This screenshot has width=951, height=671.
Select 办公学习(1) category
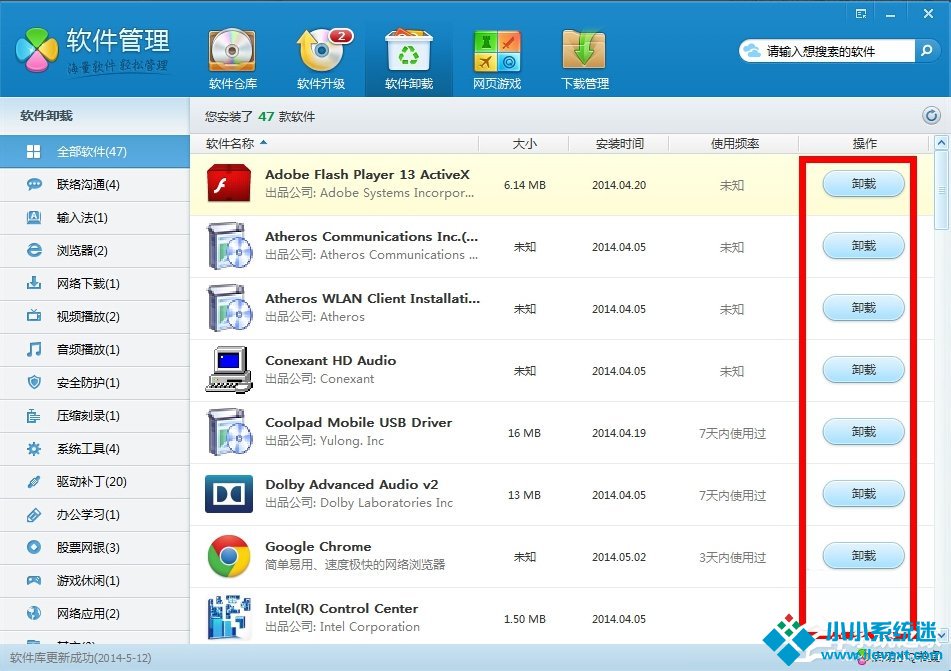pyautogui.click(x=95, y=515)
